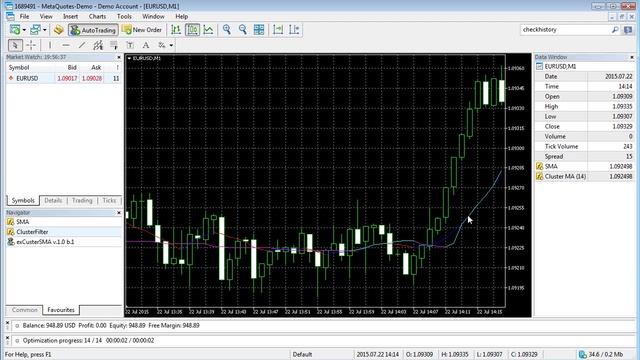Switch chart to candlesticks mode
Viewport: 640px width, 360px height.
192,29
